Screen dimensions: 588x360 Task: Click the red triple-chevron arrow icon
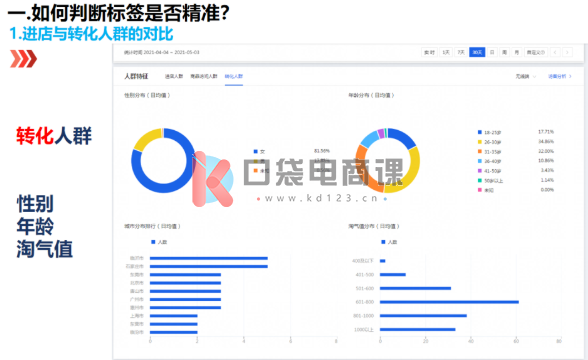point(23,59)
